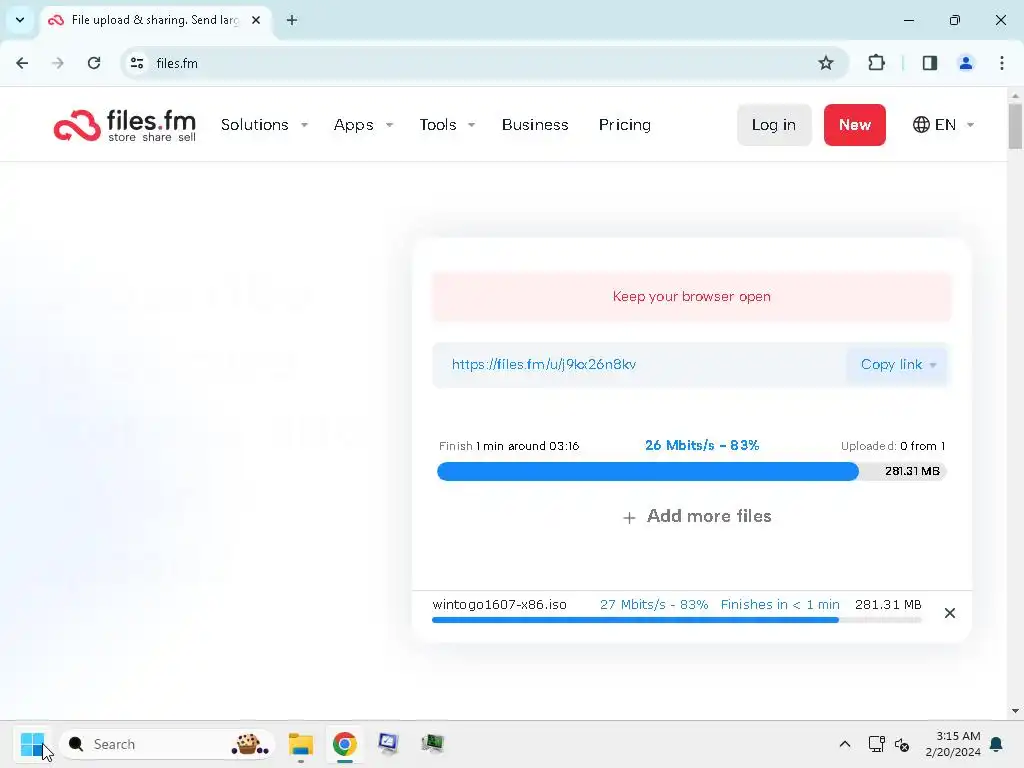Click Add more files
1024x768 pixels.
(x=697, y=517)
